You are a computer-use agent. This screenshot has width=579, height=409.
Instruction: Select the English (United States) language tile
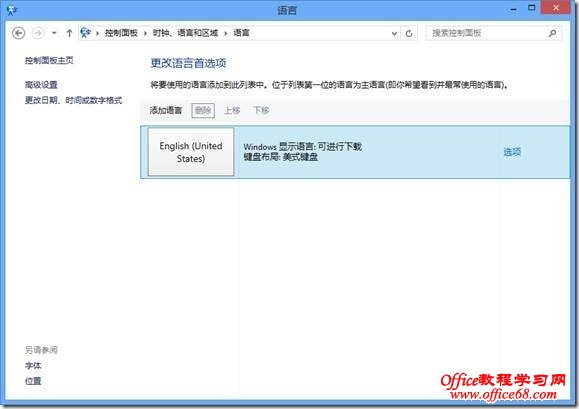click(191, 152)
